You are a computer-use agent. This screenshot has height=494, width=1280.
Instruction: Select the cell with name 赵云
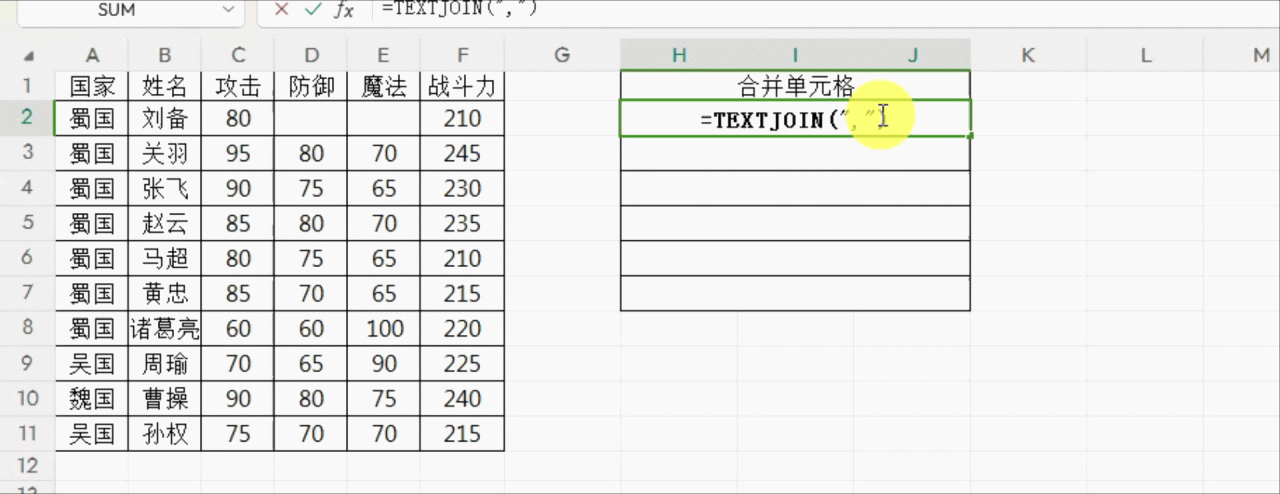coord(165,224)
